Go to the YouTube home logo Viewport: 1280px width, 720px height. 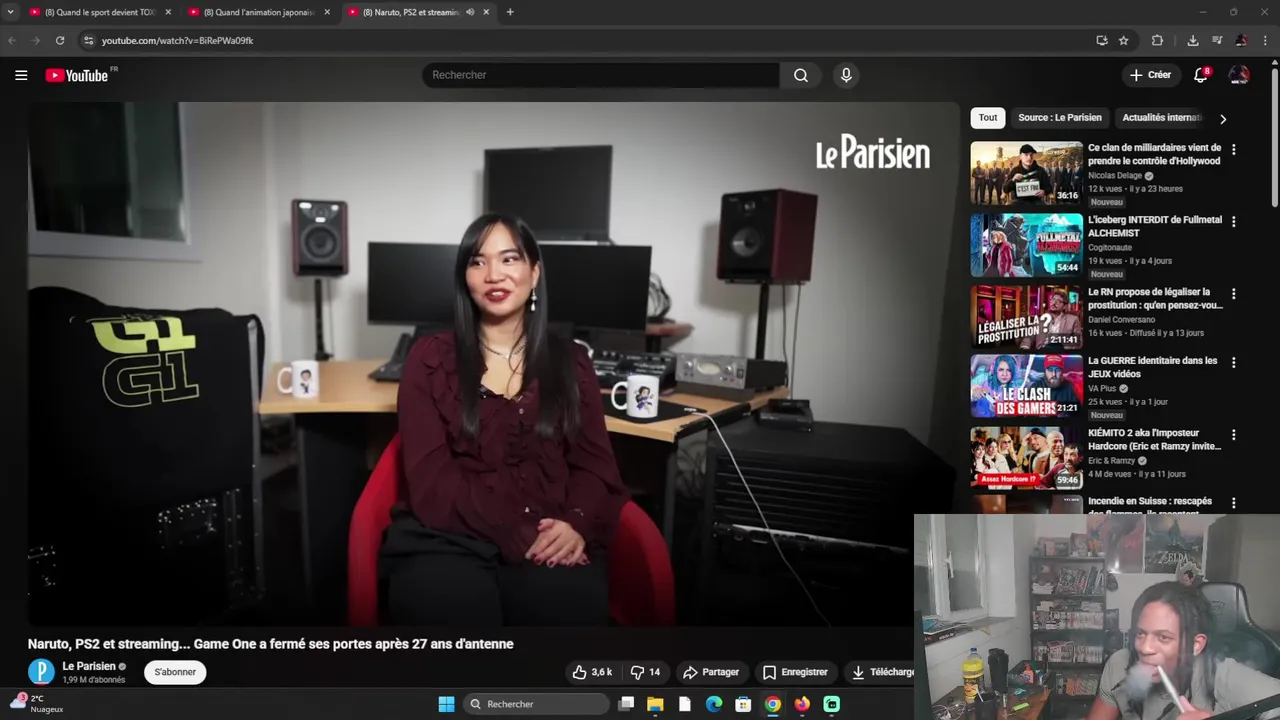pyautogui.click(x=78, y=75)
